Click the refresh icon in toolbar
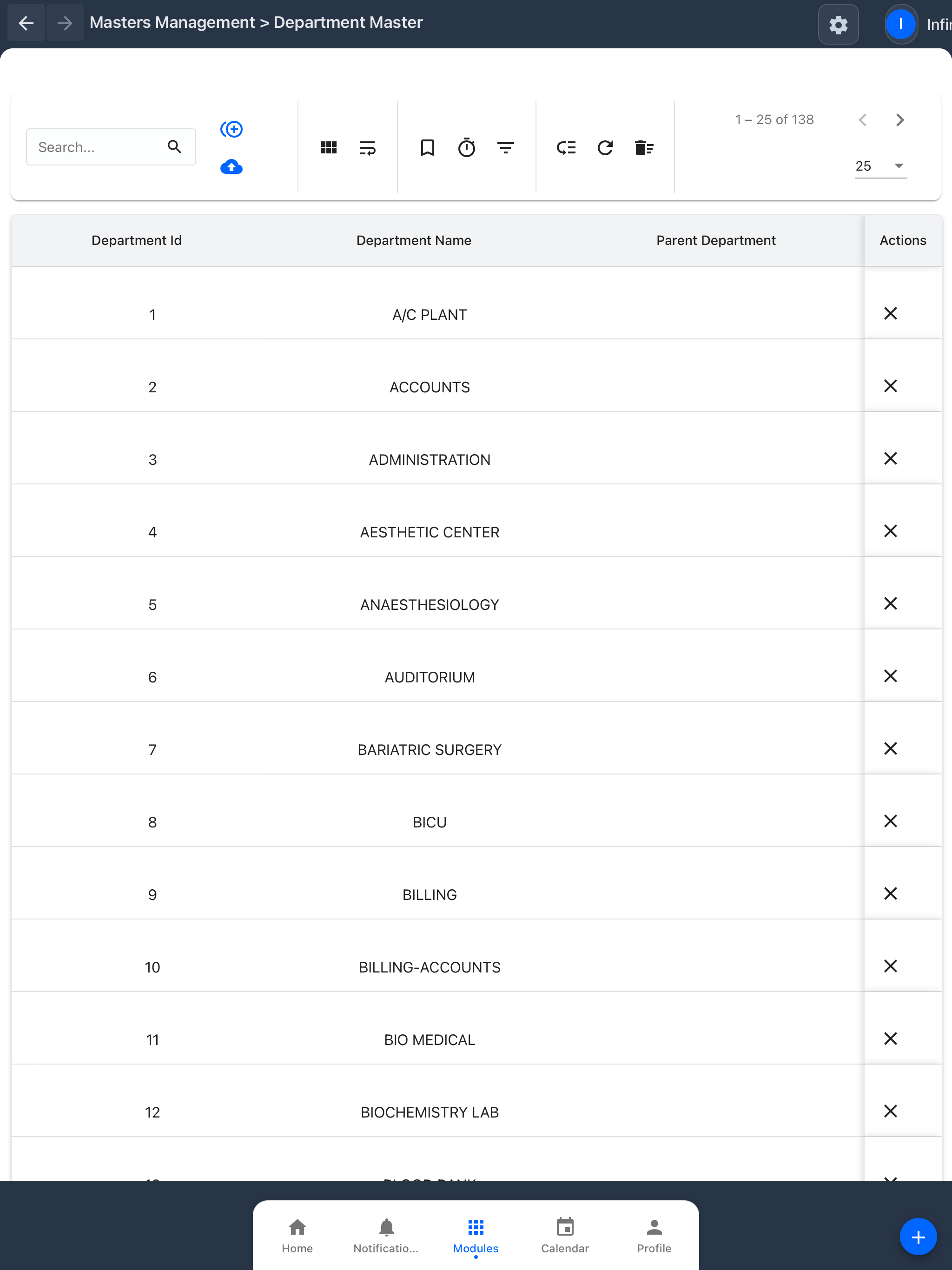The height and width of the screenshot is (1270, 952). tap(605, 147)
